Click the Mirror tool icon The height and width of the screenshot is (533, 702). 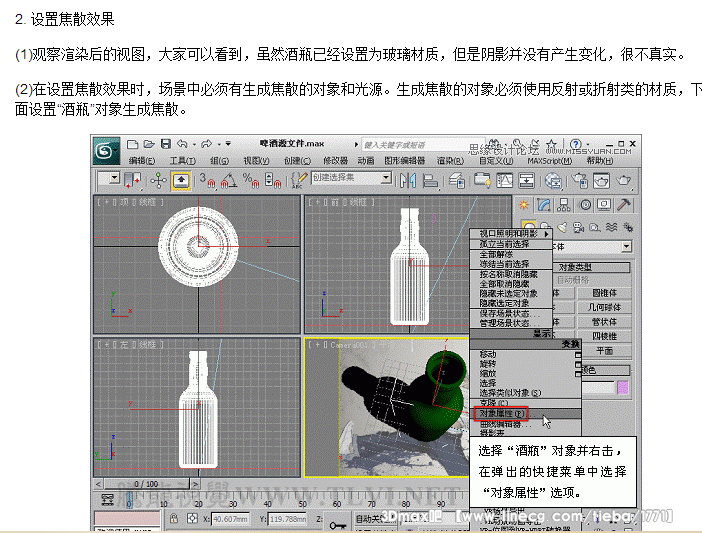408,181
